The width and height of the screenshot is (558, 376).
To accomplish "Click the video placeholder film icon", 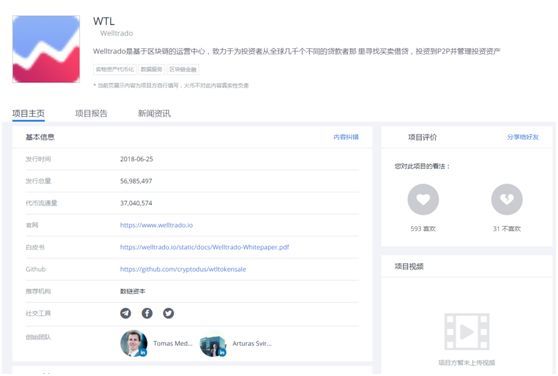I will click(467, 332).
